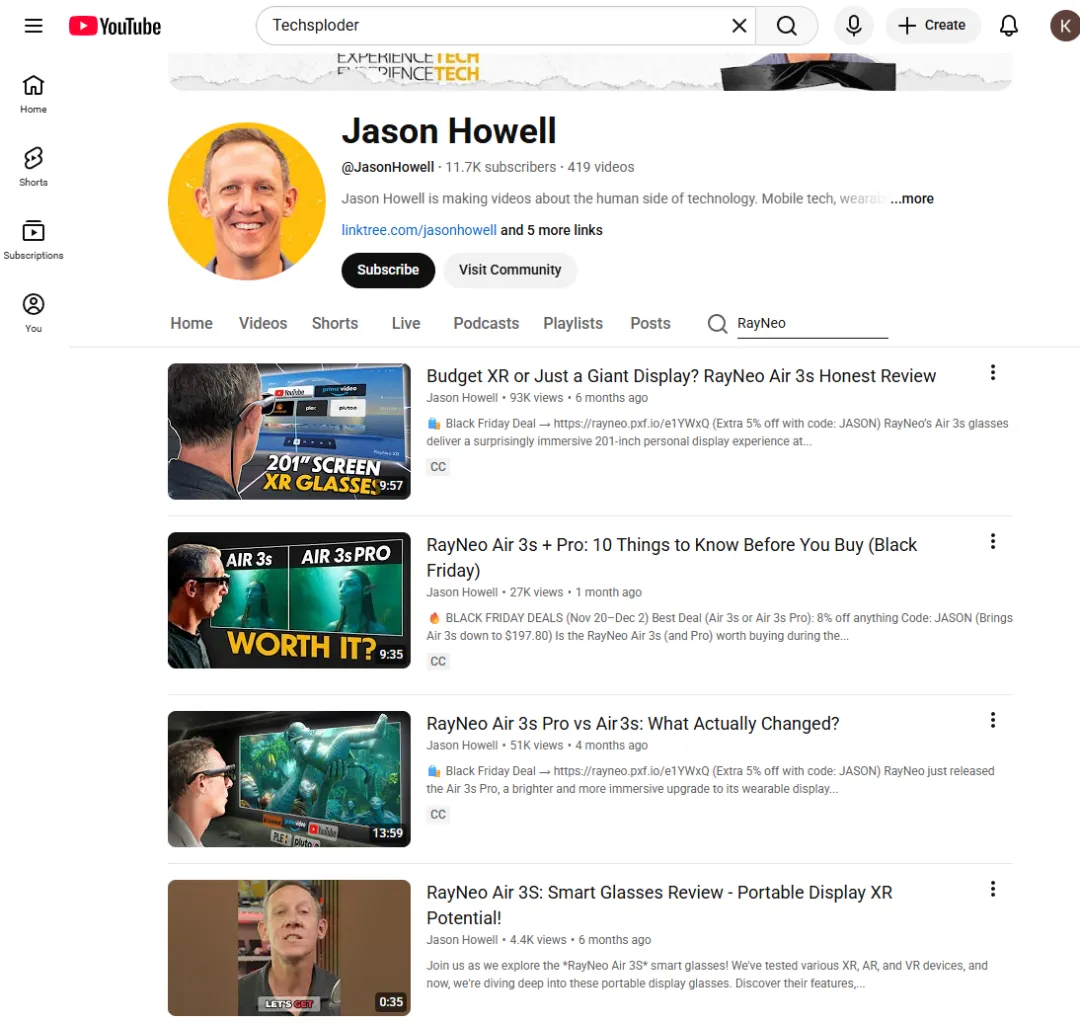Subscribe to Jason Howell channel

(388, 270)
